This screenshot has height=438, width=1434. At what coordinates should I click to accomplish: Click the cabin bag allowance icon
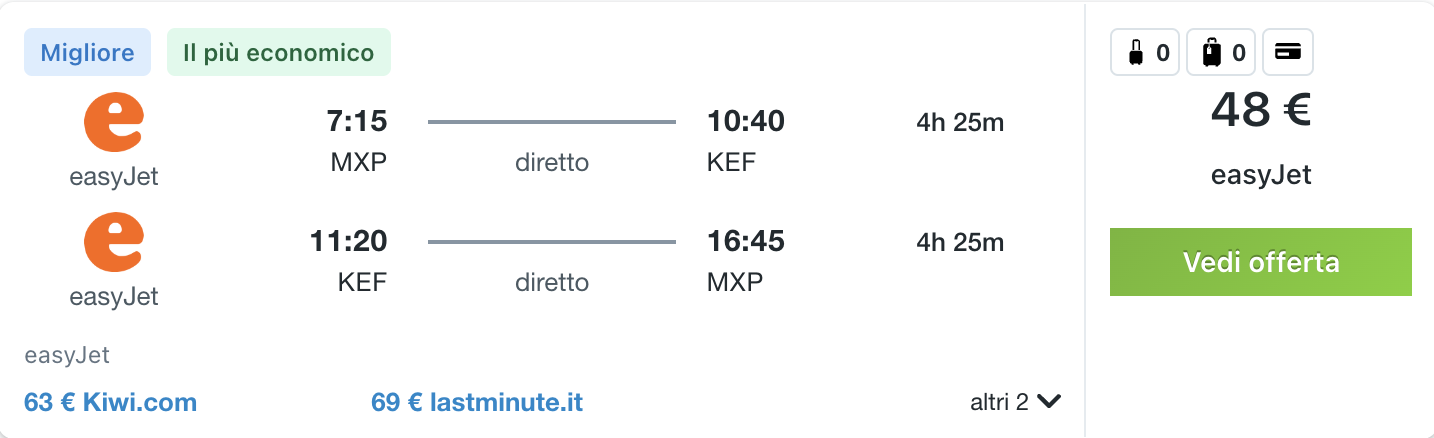(1145, 52)
